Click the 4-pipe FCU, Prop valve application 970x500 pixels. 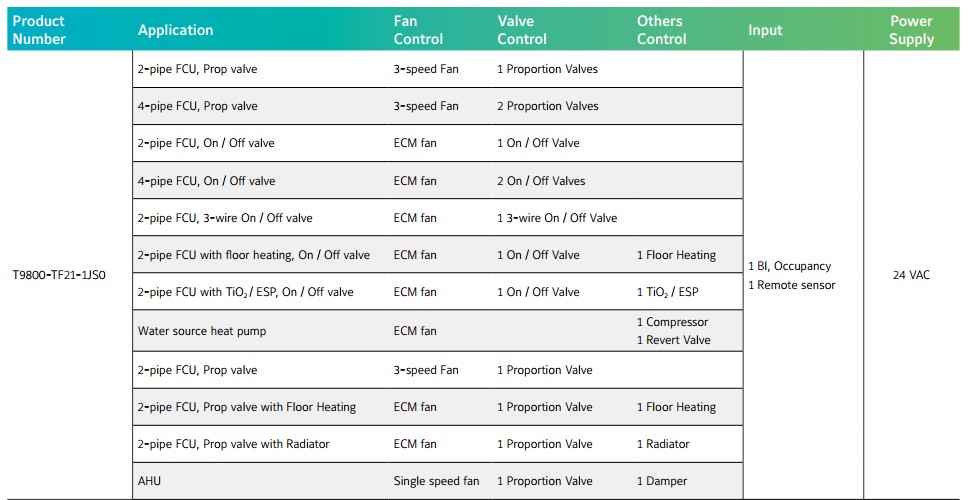[197, 106]
